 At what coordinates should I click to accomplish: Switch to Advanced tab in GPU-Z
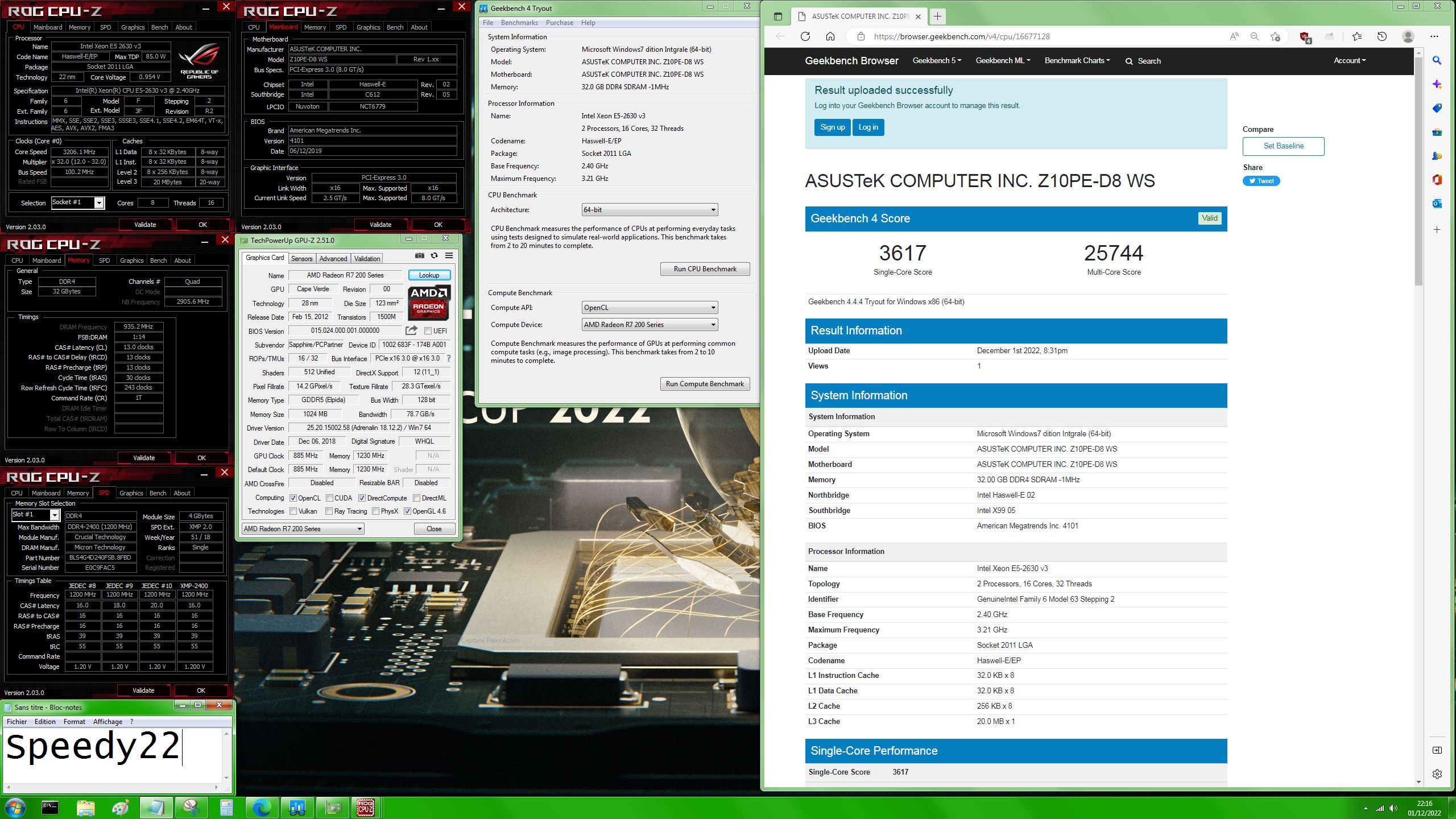(333, 259)
